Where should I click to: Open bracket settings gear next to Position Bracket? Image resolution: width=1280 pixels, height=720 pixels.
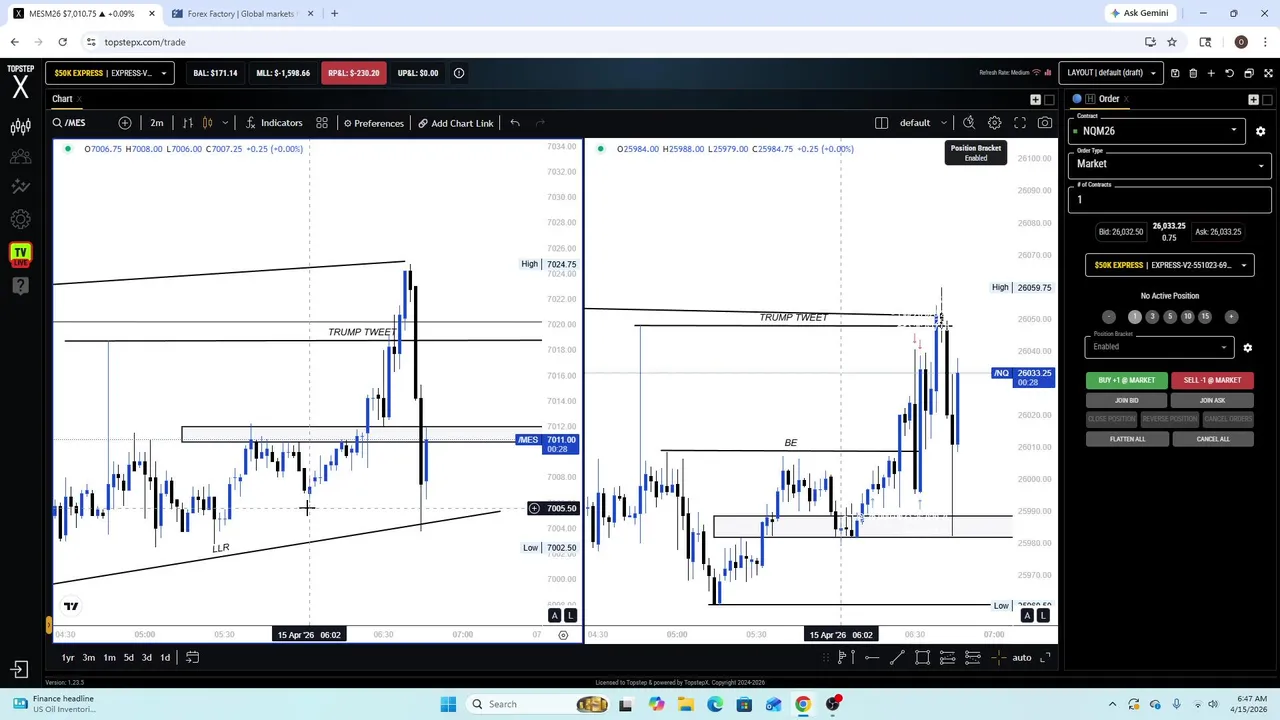coord(1247,348)
